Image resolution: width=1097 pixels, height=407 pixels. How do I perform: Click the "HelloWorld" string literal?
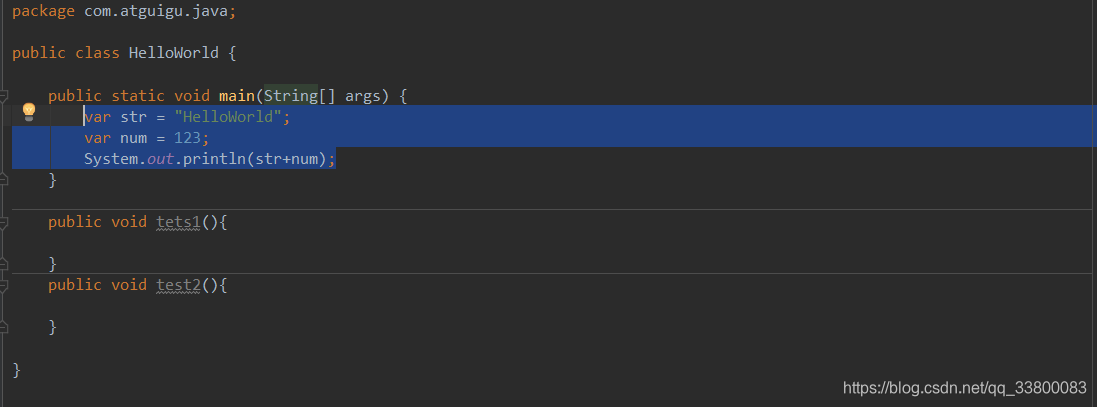228,117
